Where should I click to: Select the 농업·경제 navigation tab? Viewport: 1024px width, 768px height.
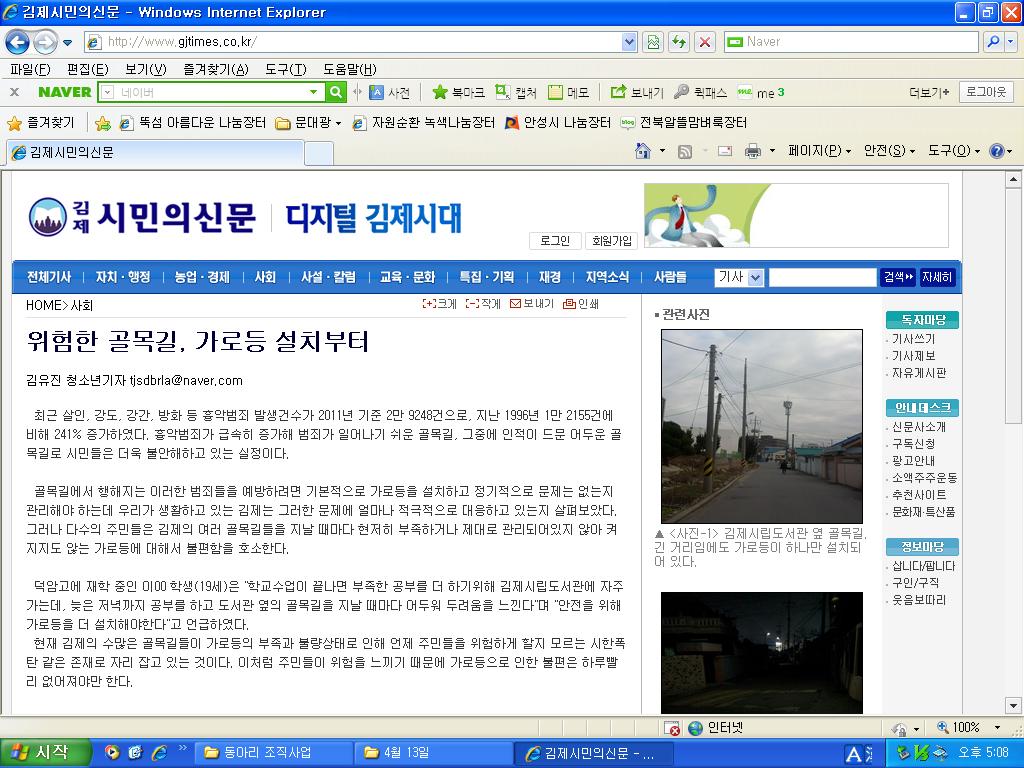coord(202,277)
